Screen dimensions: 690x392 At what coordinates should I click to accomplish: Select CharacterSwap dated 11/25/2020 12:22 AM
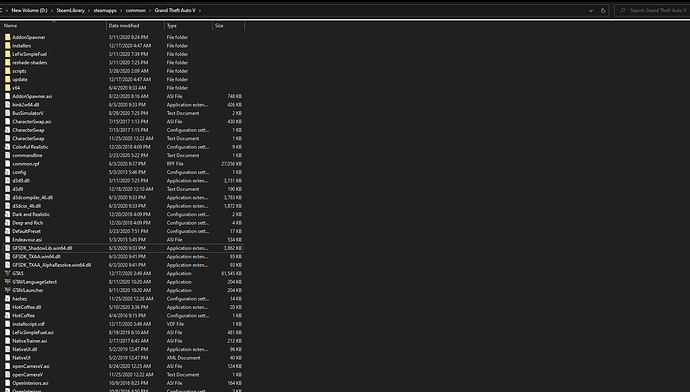28,139
